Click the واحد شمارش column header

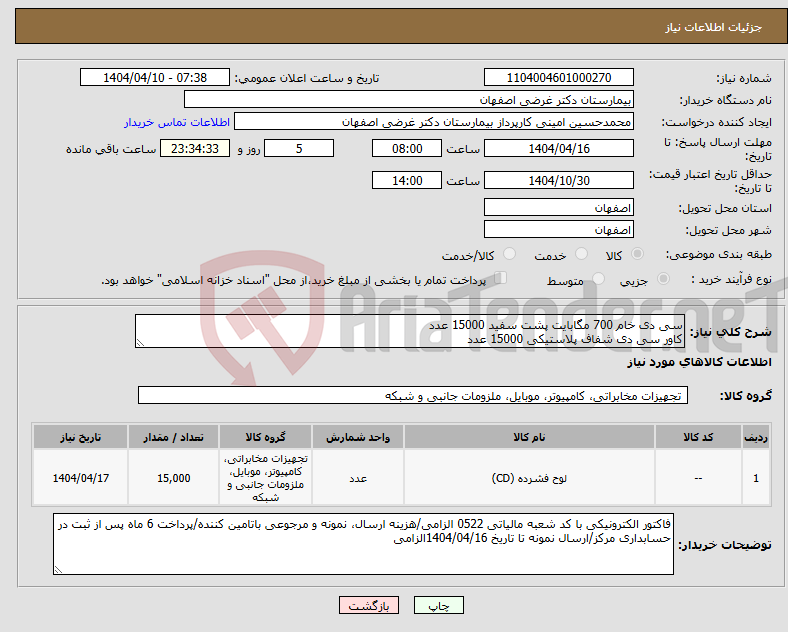(x=358, y=437)
